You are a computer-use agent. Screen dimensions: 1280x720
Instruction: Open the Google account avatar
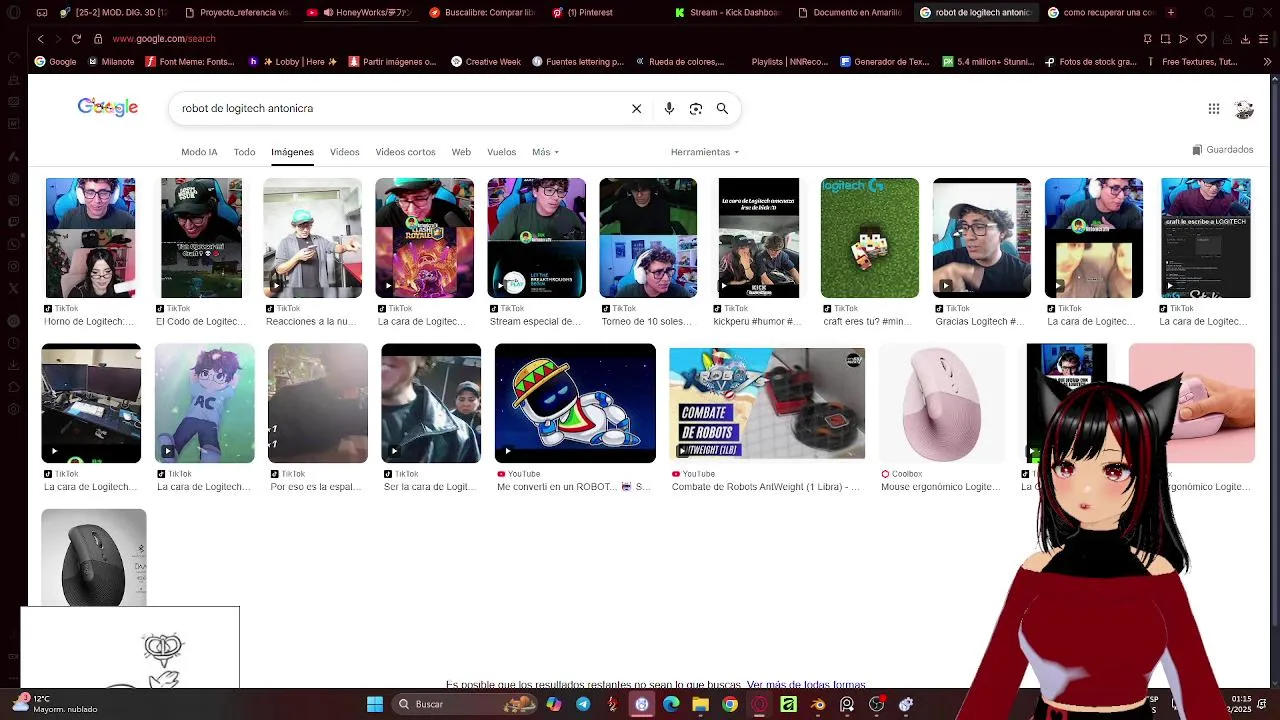[1244, 109]
